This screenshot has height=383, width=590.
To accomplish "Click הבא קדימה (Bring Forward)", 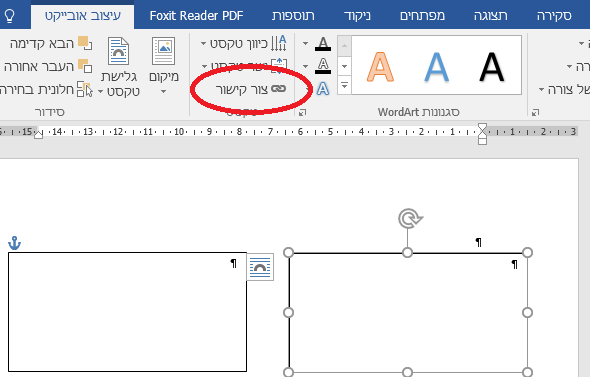I will click(51, 43).
